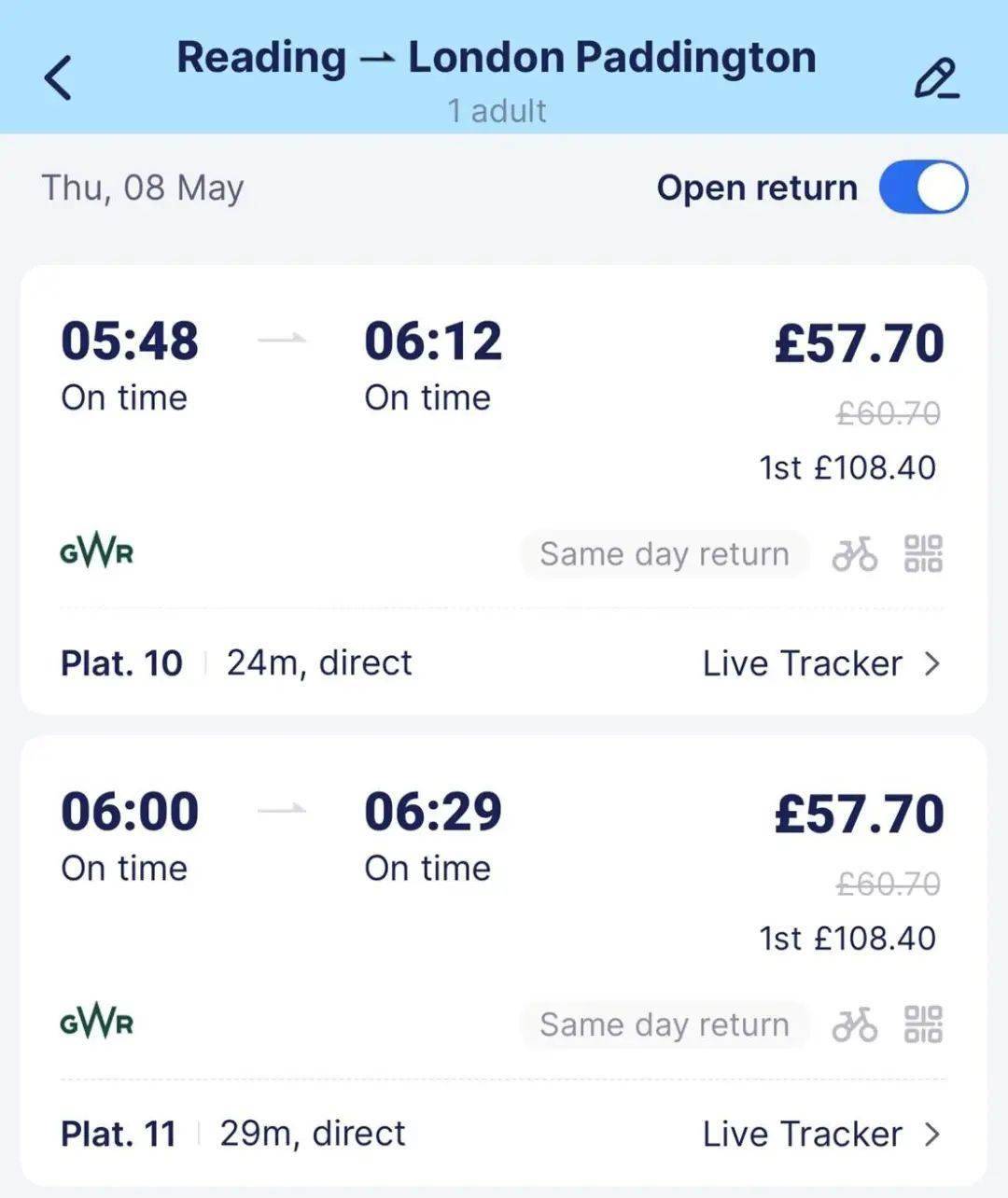Tap bicycle icon on the 05:48 train
Viewport: 1008px width, 1198px height.
click(855, 554)
